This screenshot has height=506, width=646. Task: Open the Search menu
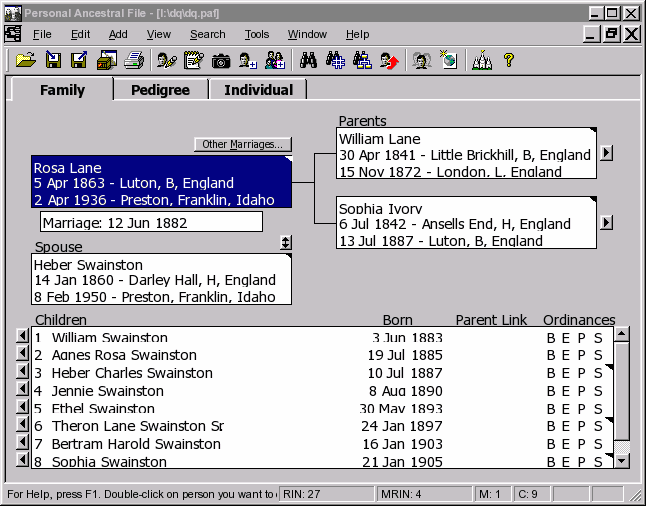pyautogui.click(x=208, y=34)
